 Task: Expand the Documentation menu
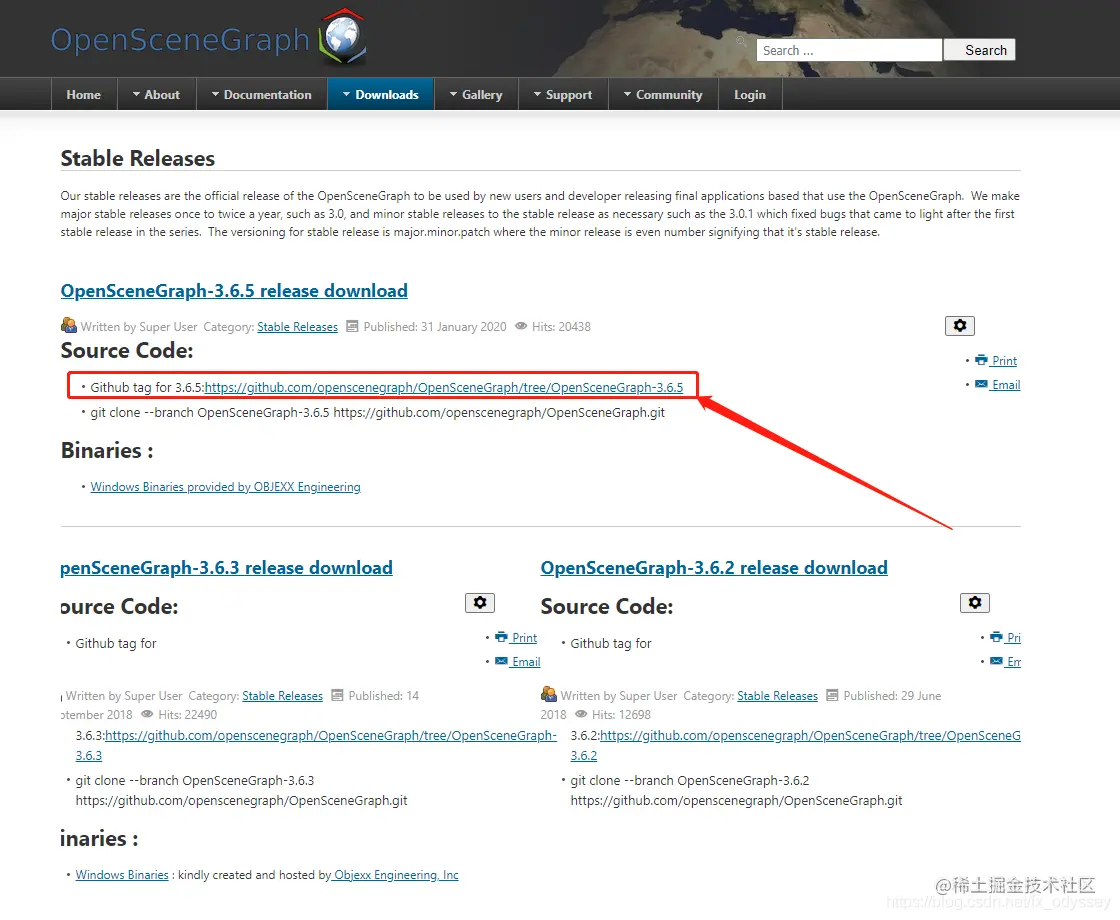pos(261,94)
